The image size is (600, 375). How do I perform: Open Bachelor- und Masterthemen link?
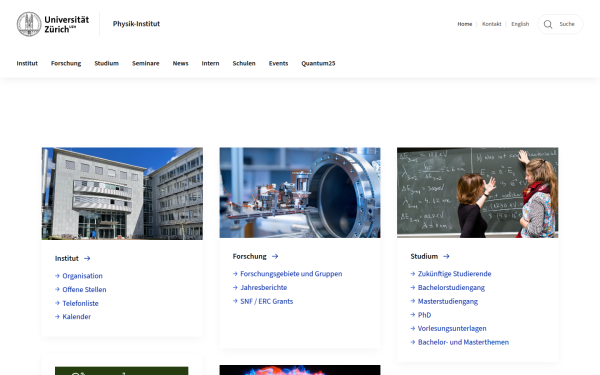pos(463,342)
